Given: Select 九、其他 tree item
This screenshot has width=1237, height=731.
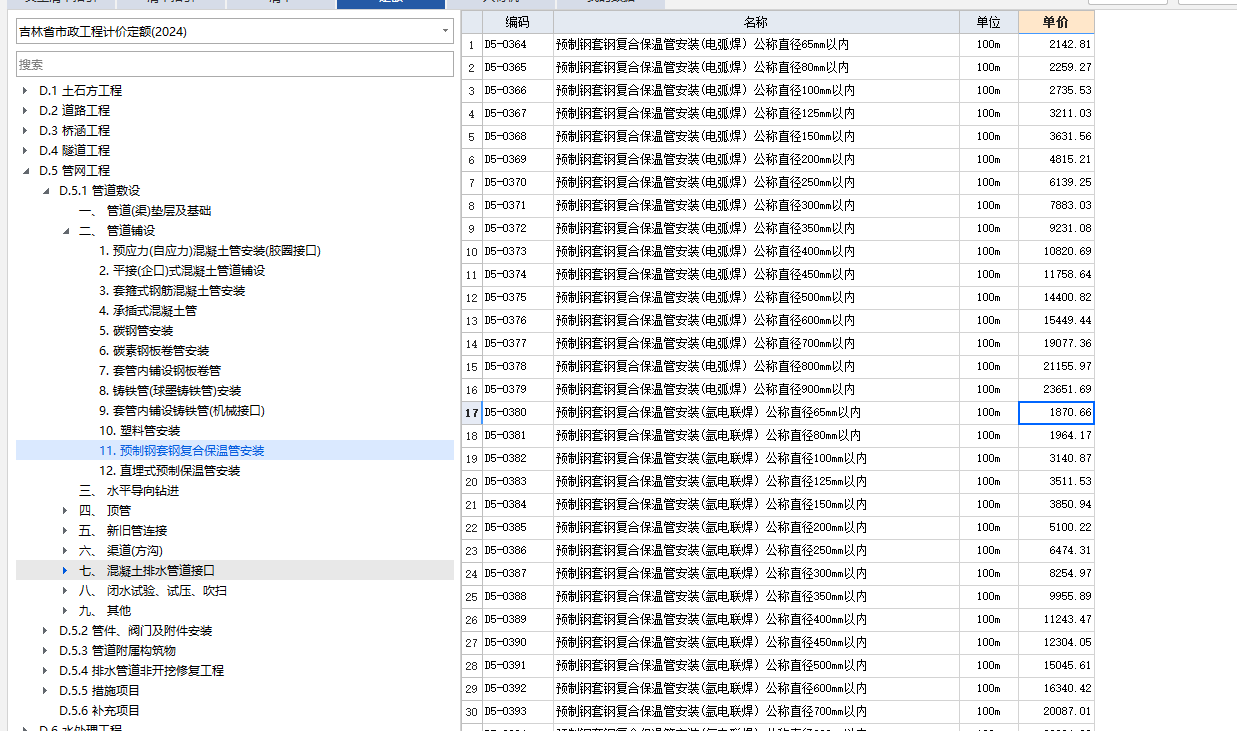Looking at the screenshot, I should (x=105, y=611).
